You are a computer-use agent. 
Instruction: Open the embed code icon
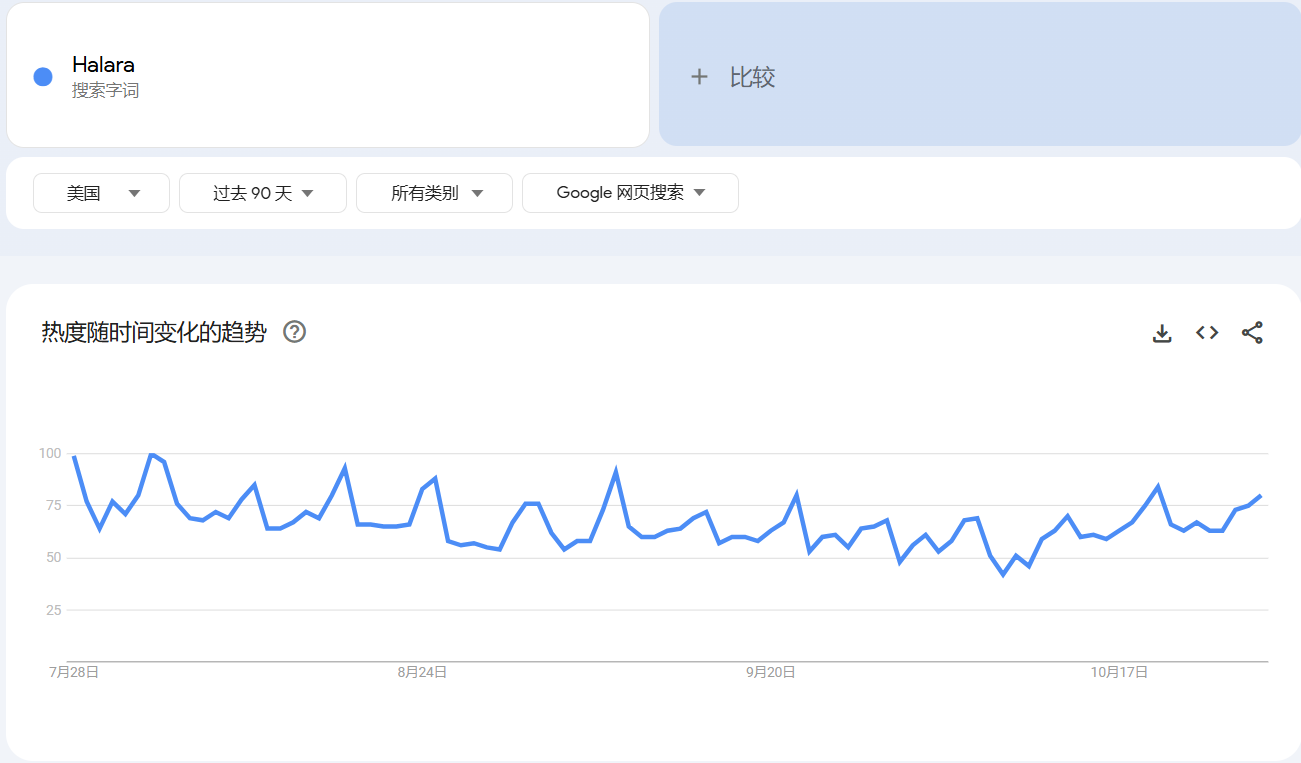[1206, 332]
